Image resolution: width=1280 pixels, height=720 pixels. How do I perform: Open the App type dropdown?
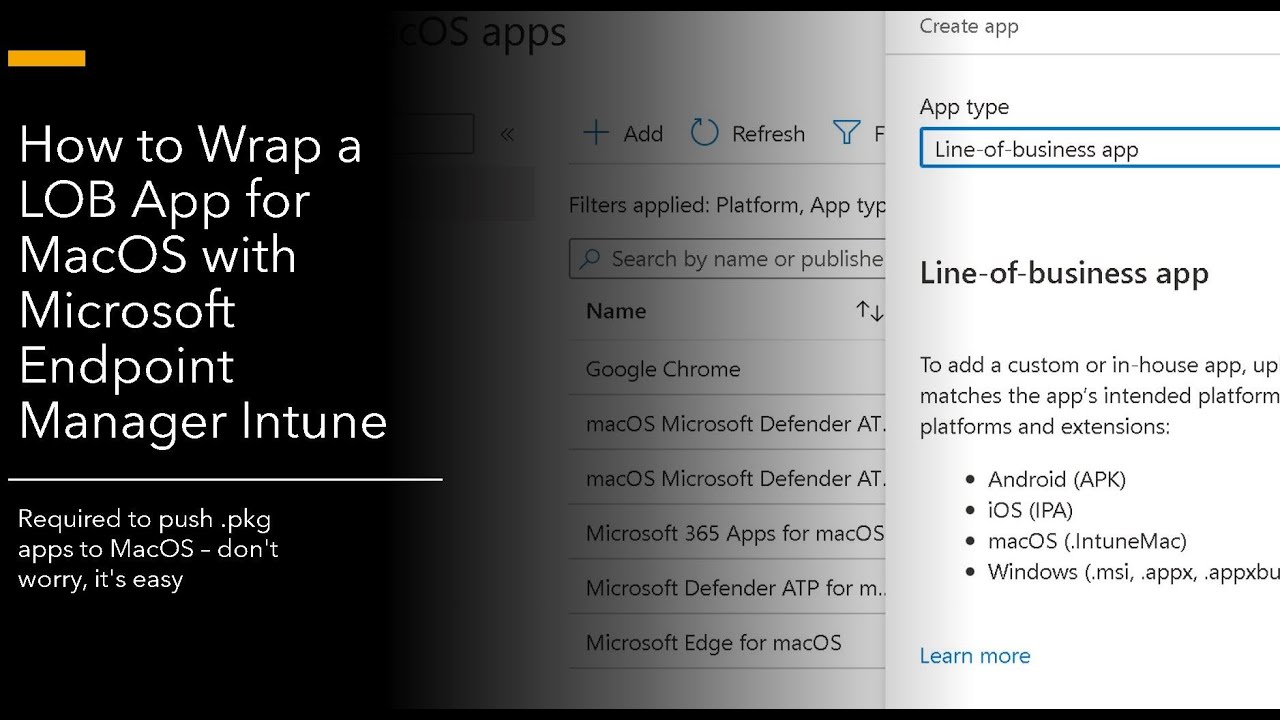click(x=1100, y=149)
